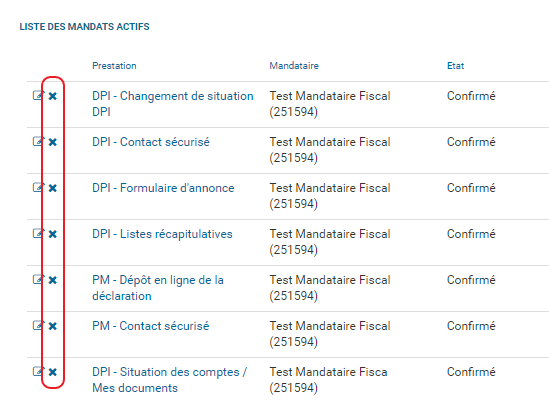Click the Prestation column header
This screenshot has width=549, height=415.
pos(114,66)
